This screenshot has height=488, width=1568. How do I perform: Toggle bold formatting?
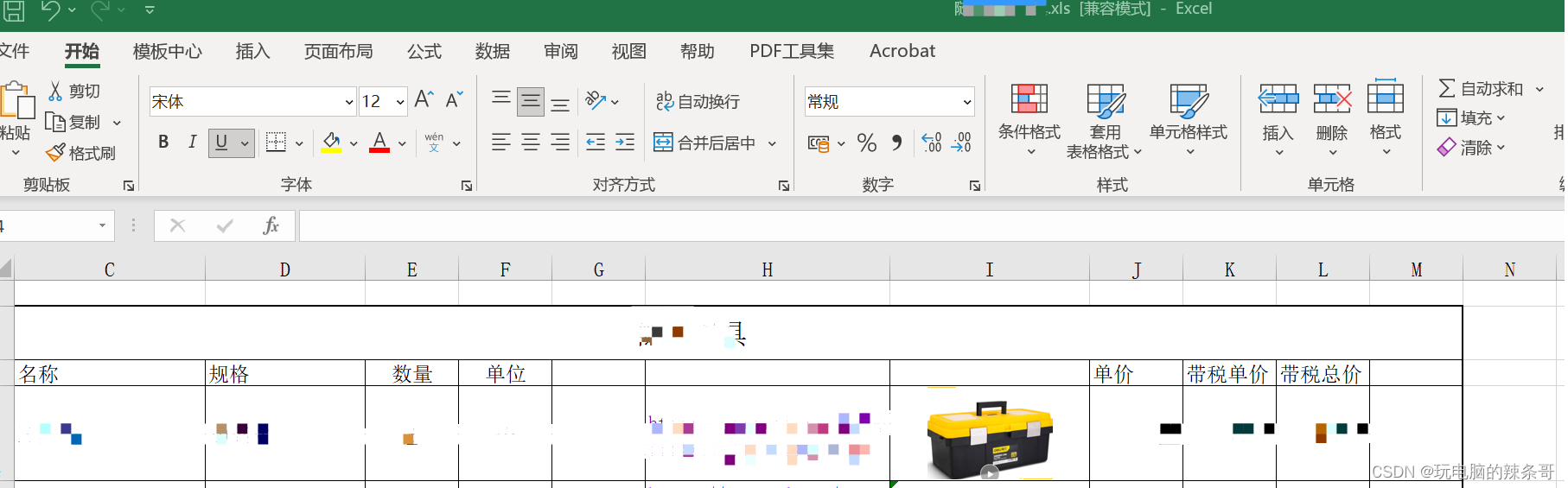point(163,143)
